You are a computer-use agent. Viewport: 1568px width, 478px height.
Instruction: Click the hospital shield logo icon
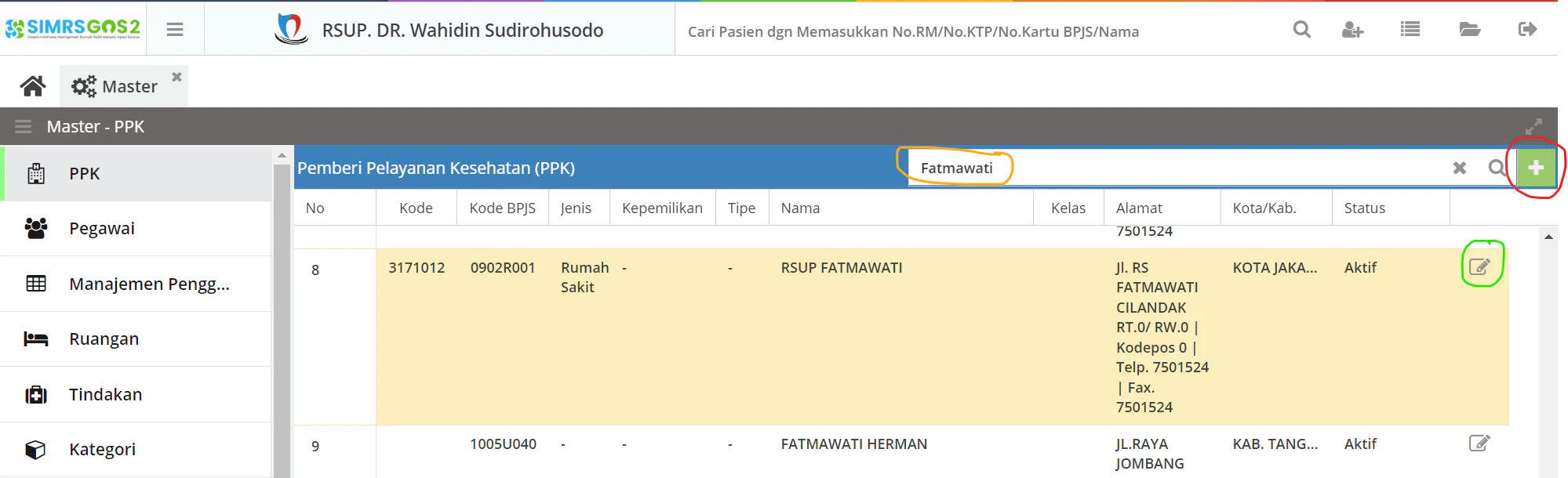tap(291, 29)
